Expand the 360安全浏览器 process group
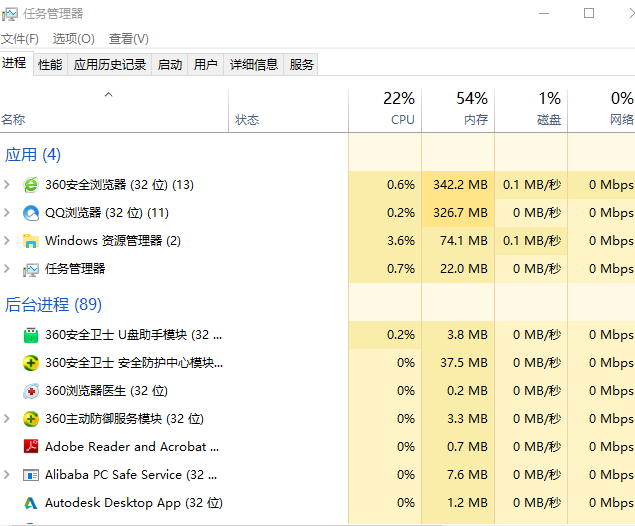 click(x=8, y=185)
